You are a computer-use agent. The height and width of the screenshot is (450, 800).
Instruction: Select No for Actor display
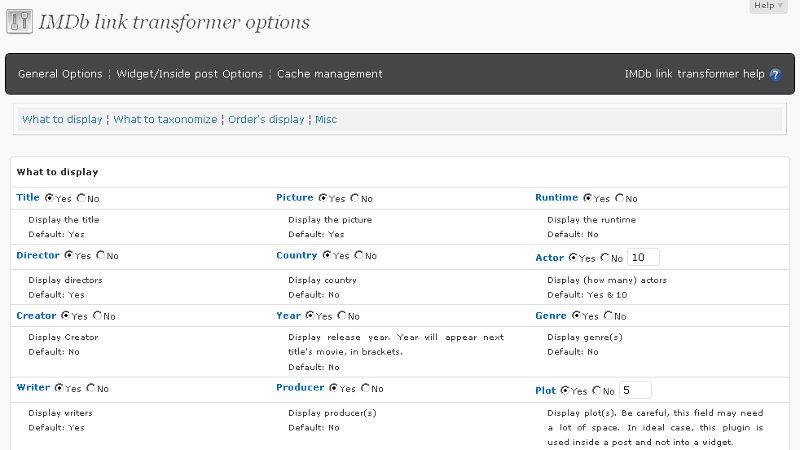click(605, 257)
